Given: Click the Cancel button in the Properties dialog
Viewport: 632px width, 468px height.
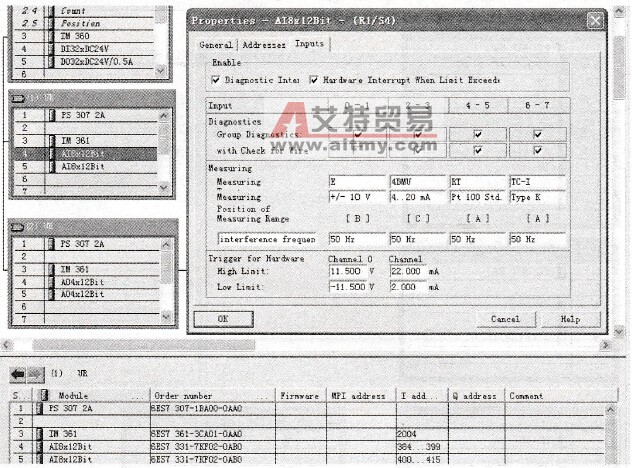Looking at the screenshot, I should (x=505, y=319).
